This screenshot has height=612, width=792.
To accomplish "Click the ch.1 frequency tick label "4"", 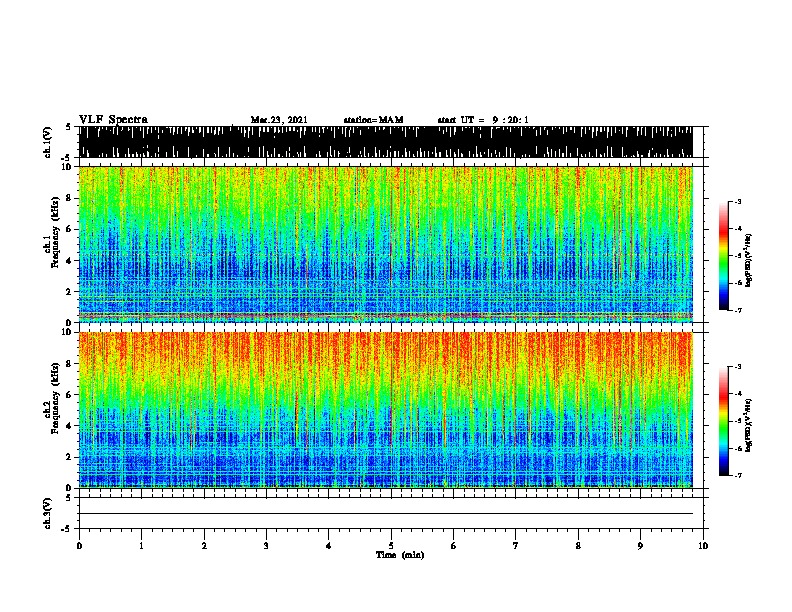I will coord(69,261).
